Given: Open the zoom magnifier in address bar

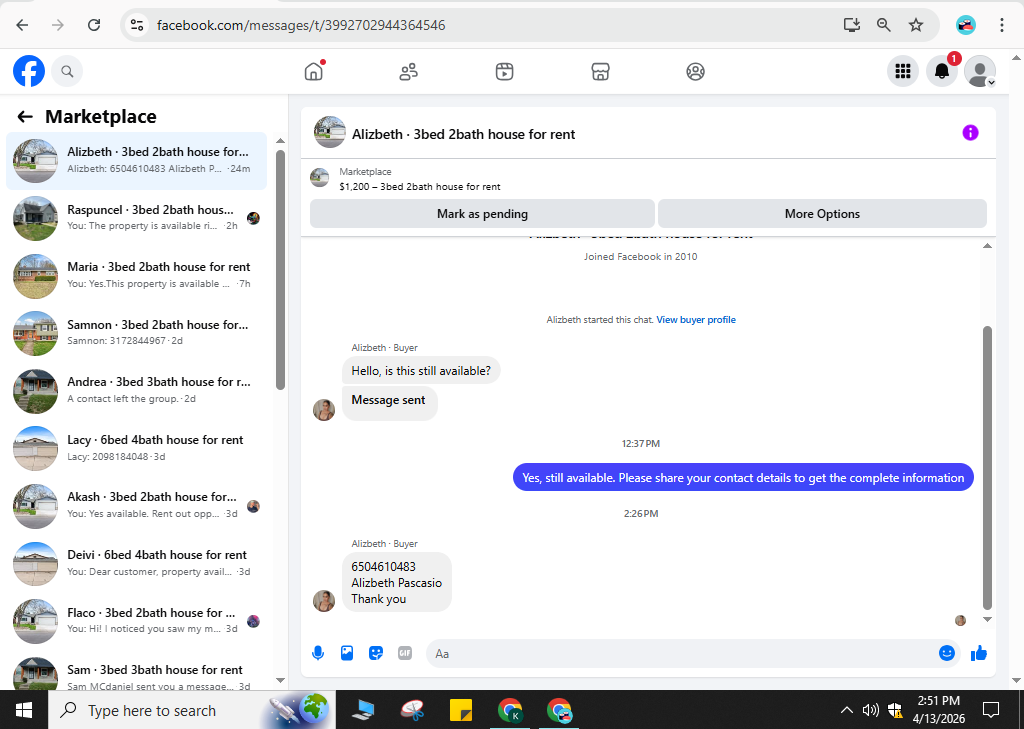Looking at the screenshot, I should tap(884, 25).
